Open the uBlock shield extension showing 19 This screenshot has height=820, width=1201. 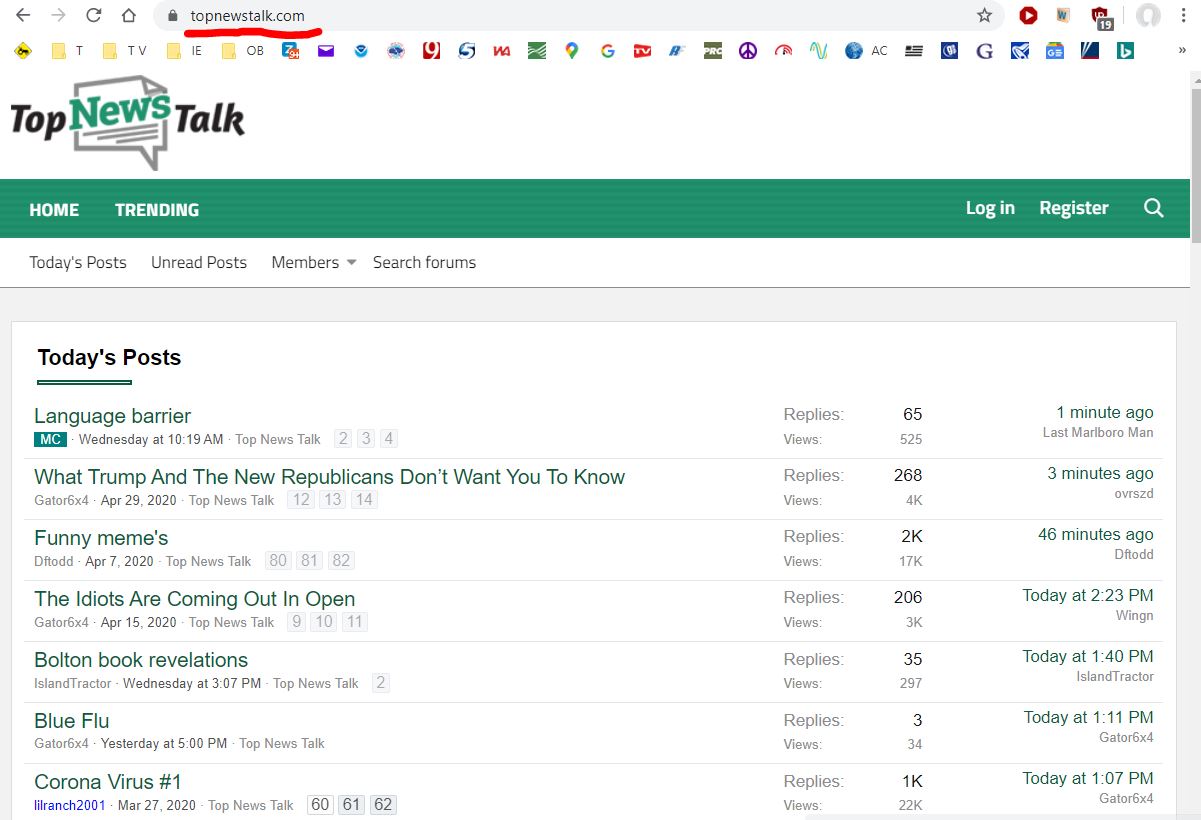[x=1101, y=17]
